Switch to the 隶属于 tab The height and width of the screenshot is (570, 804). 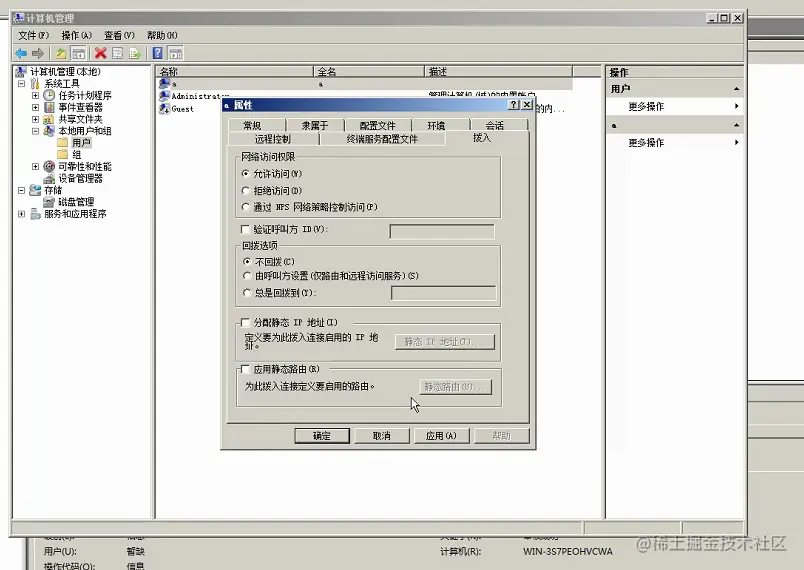click(x=315, y=125)
